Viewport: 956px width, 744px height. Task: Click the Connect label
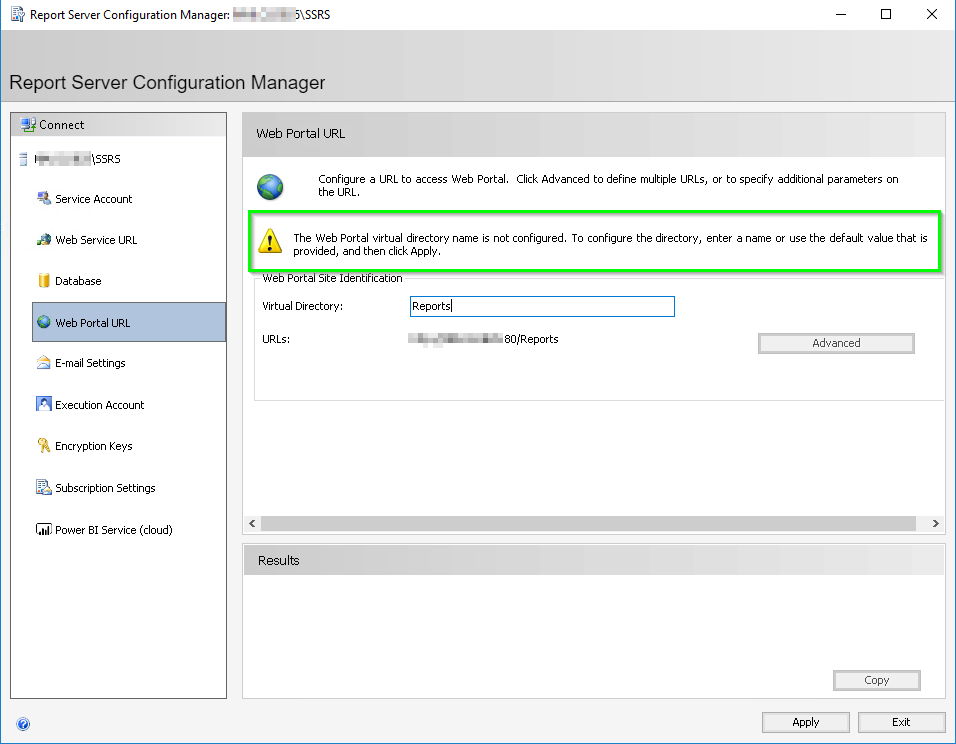click(62, 125)
